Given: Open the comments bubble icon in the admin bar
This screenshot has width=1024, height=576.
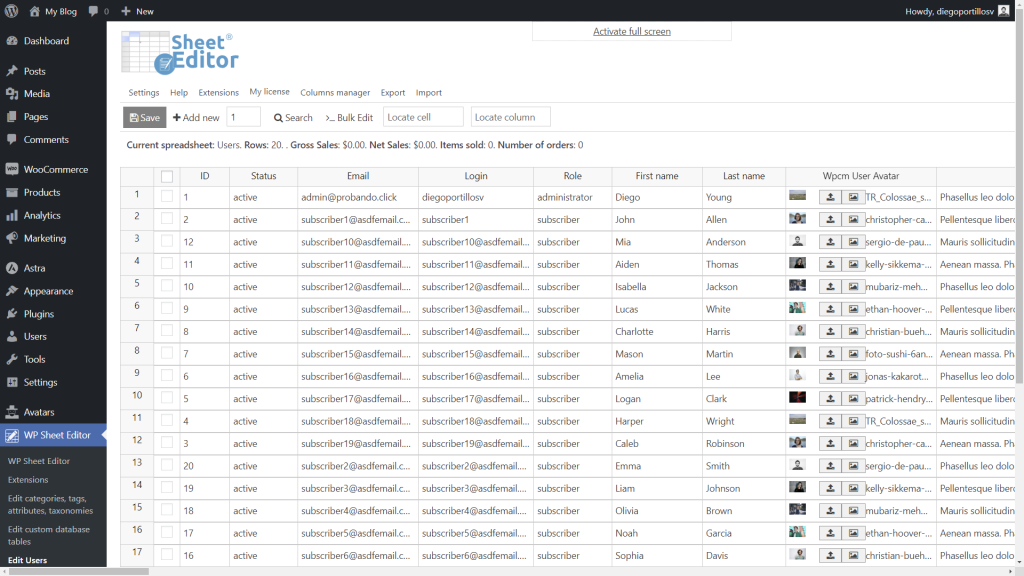Looking at the screenshot, I should pos(92,10).
